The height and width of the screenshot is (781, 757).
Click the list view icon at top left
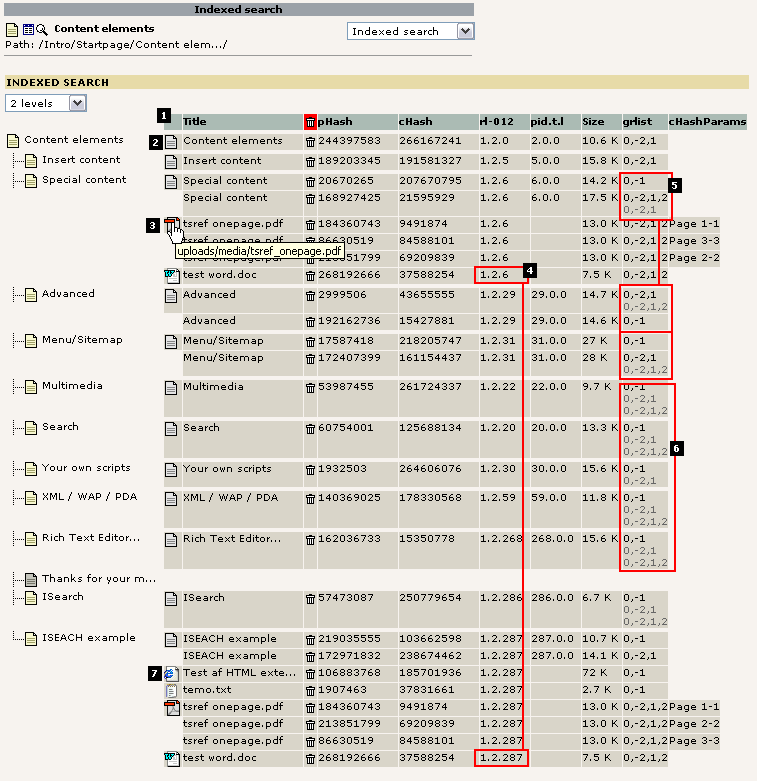click(x=28, y=30)
